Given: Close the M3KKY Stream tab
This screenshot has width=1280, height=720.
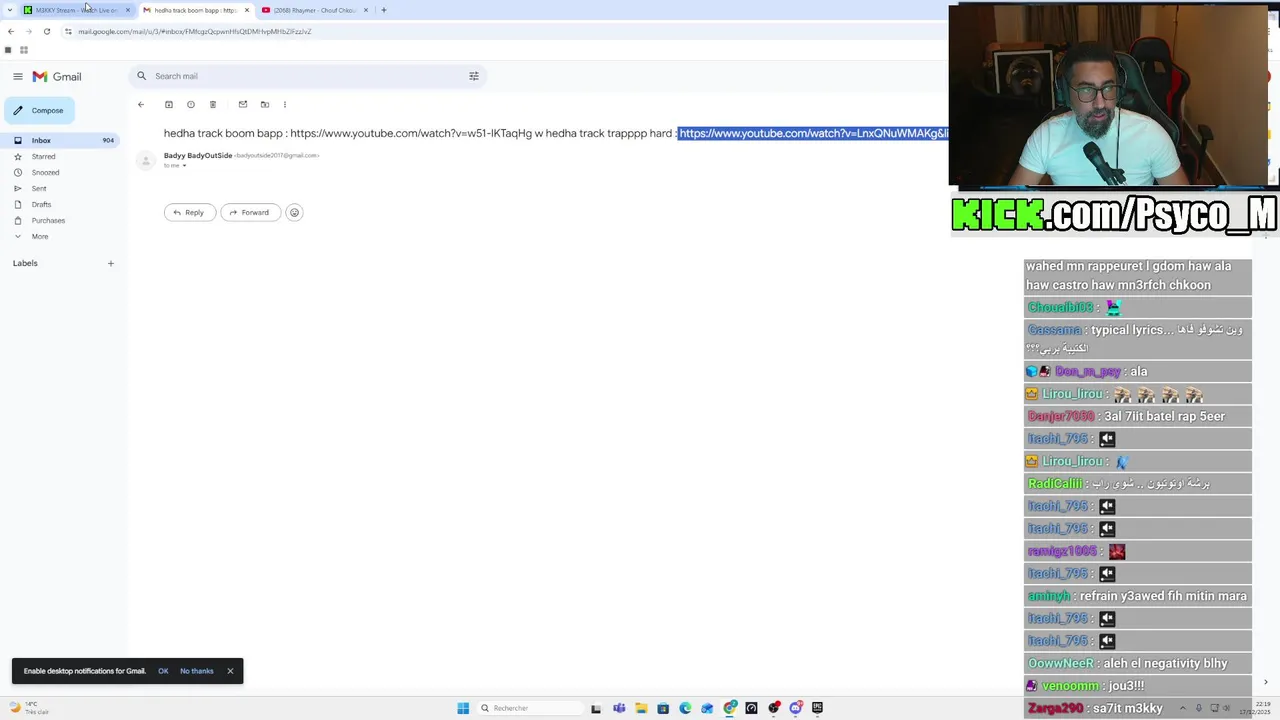Looking at the screenshot, I should pos(128,10).
